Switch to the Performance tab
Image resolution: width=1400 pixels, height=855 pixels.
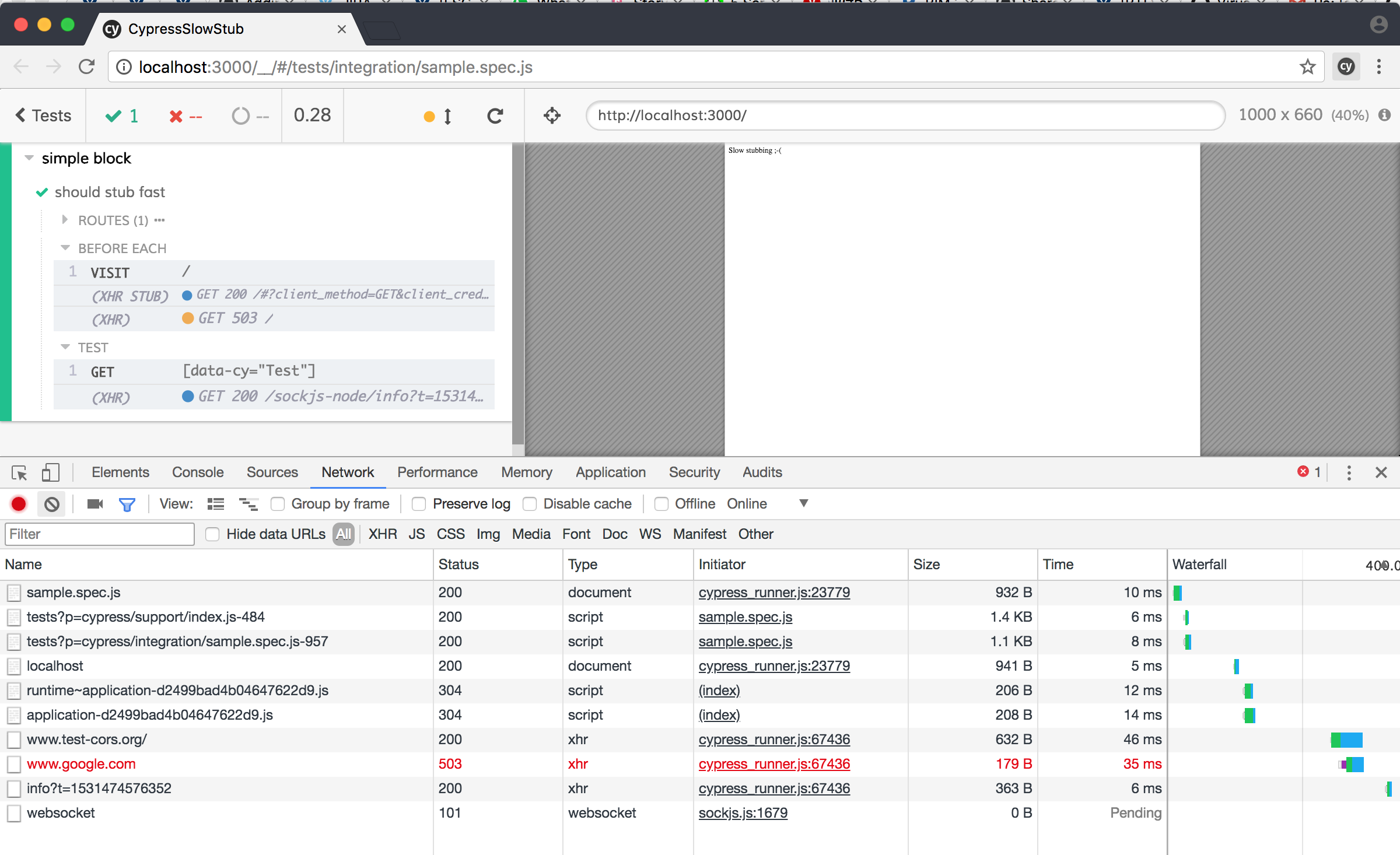tap(437, 472)
